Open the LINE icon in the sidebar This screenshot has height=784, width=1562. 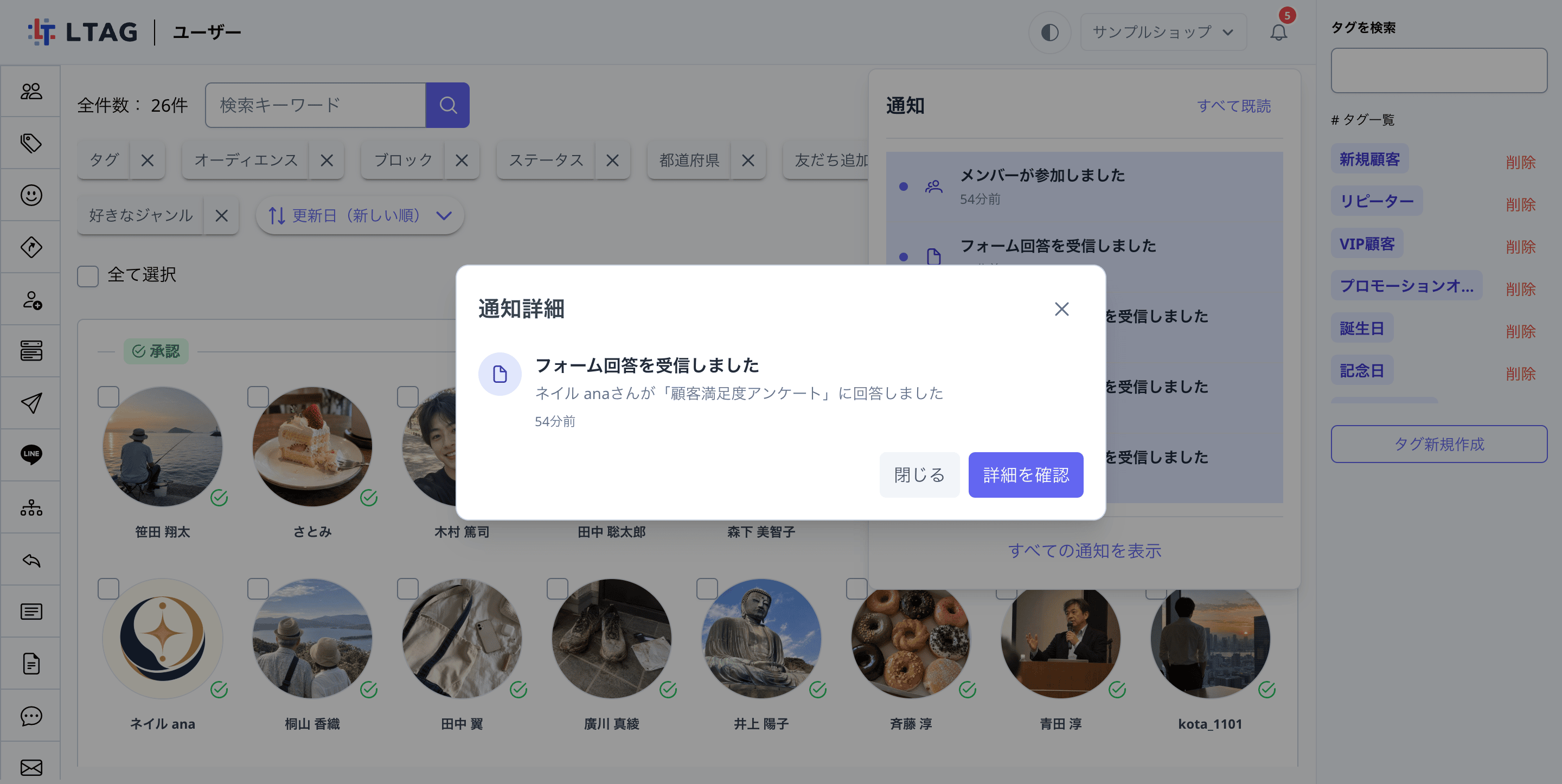click(x=31, y=455)
